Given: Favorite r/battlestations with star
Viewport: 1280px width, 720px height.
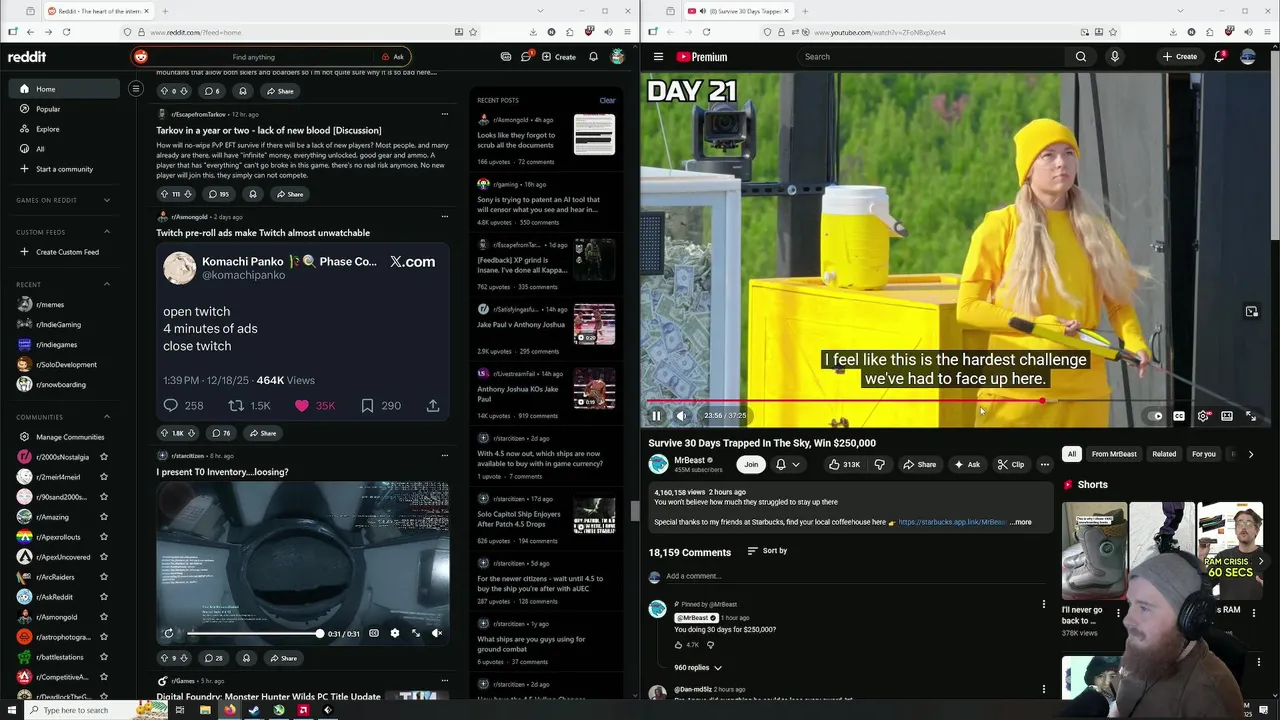Looking at the screenshot, I should (x=103, y=657).
